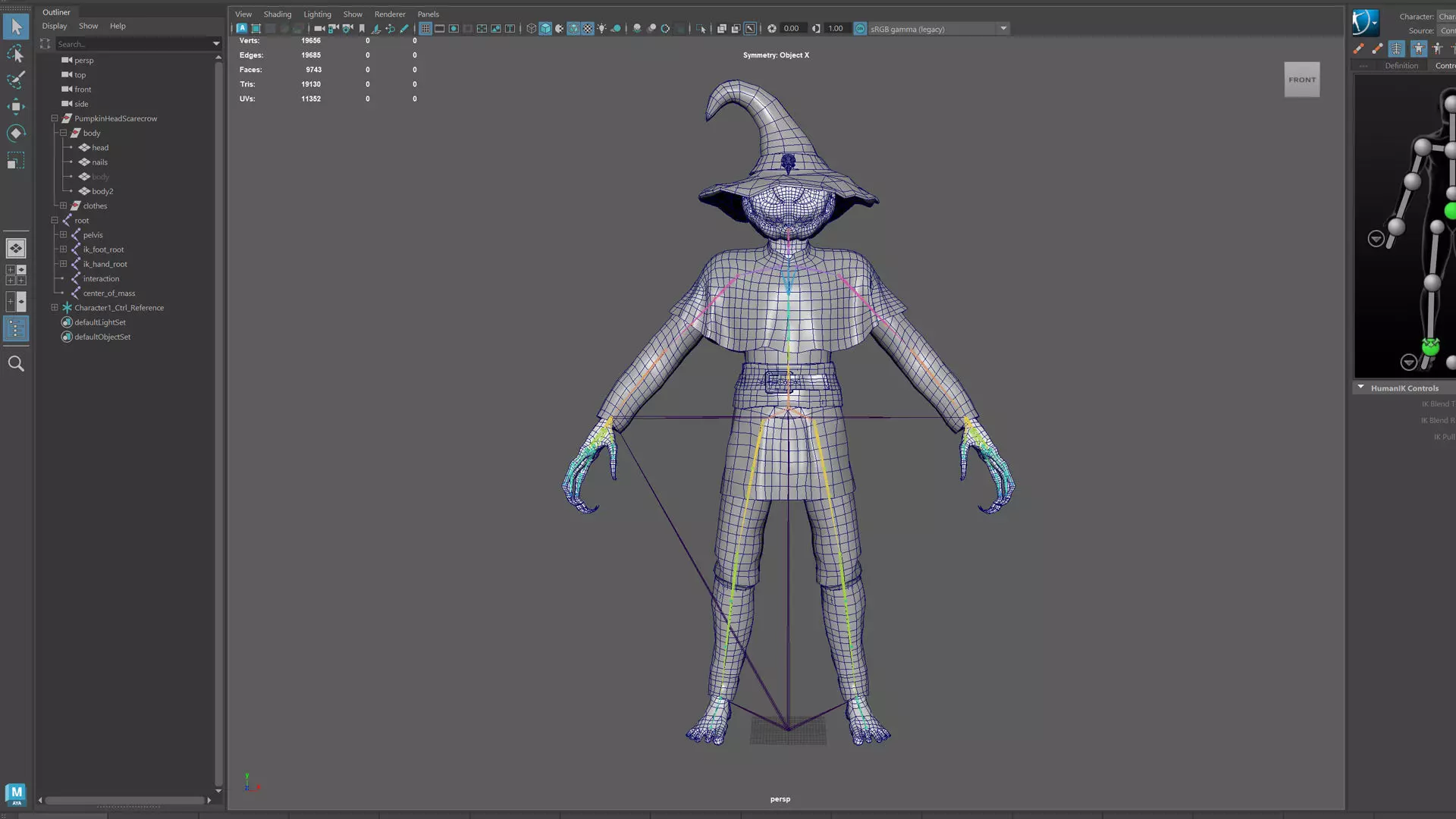Viewport: 1456px width, 819px height.
Task: Activate the Lasso select tool
Action: [16, 53]
